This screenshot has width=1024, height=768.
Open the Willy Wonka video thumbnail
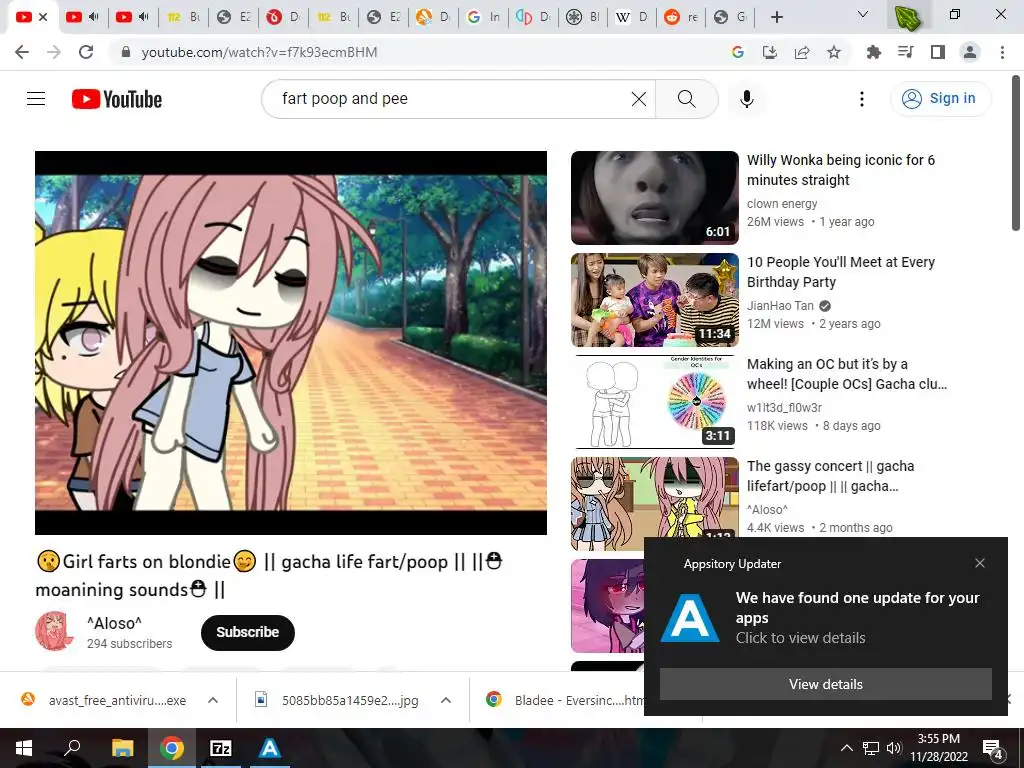pyautogui.click(x=654, y=198)
